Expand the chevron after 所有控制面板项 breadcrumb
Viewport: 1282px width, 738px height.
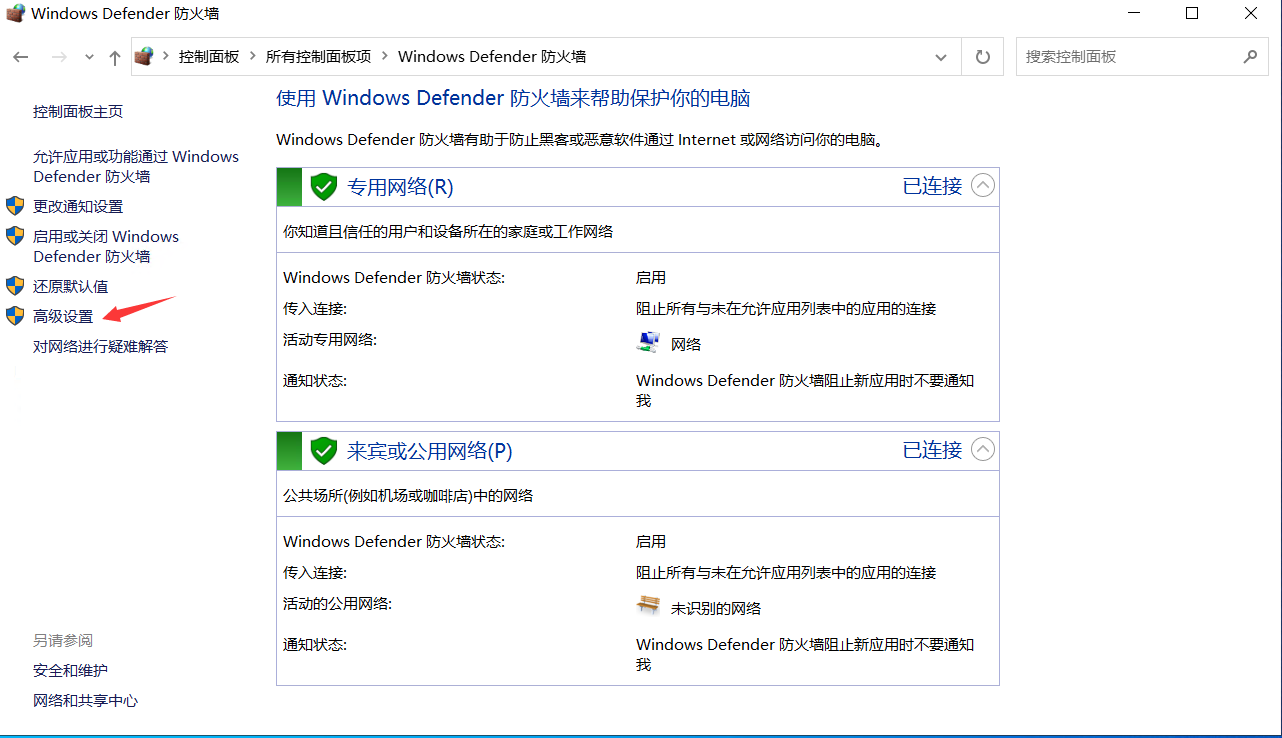tap(385, 57)
